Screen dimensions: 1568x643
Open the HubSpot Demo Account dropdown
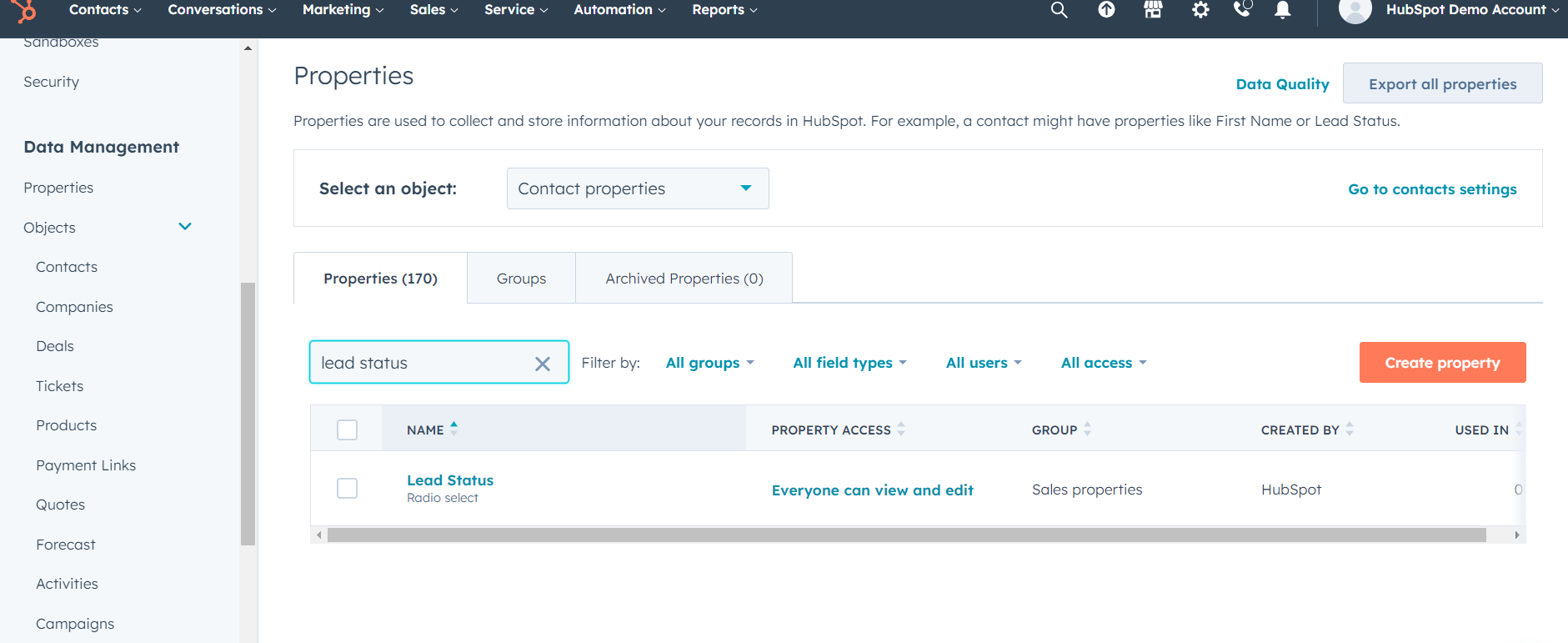(1472, 10)
